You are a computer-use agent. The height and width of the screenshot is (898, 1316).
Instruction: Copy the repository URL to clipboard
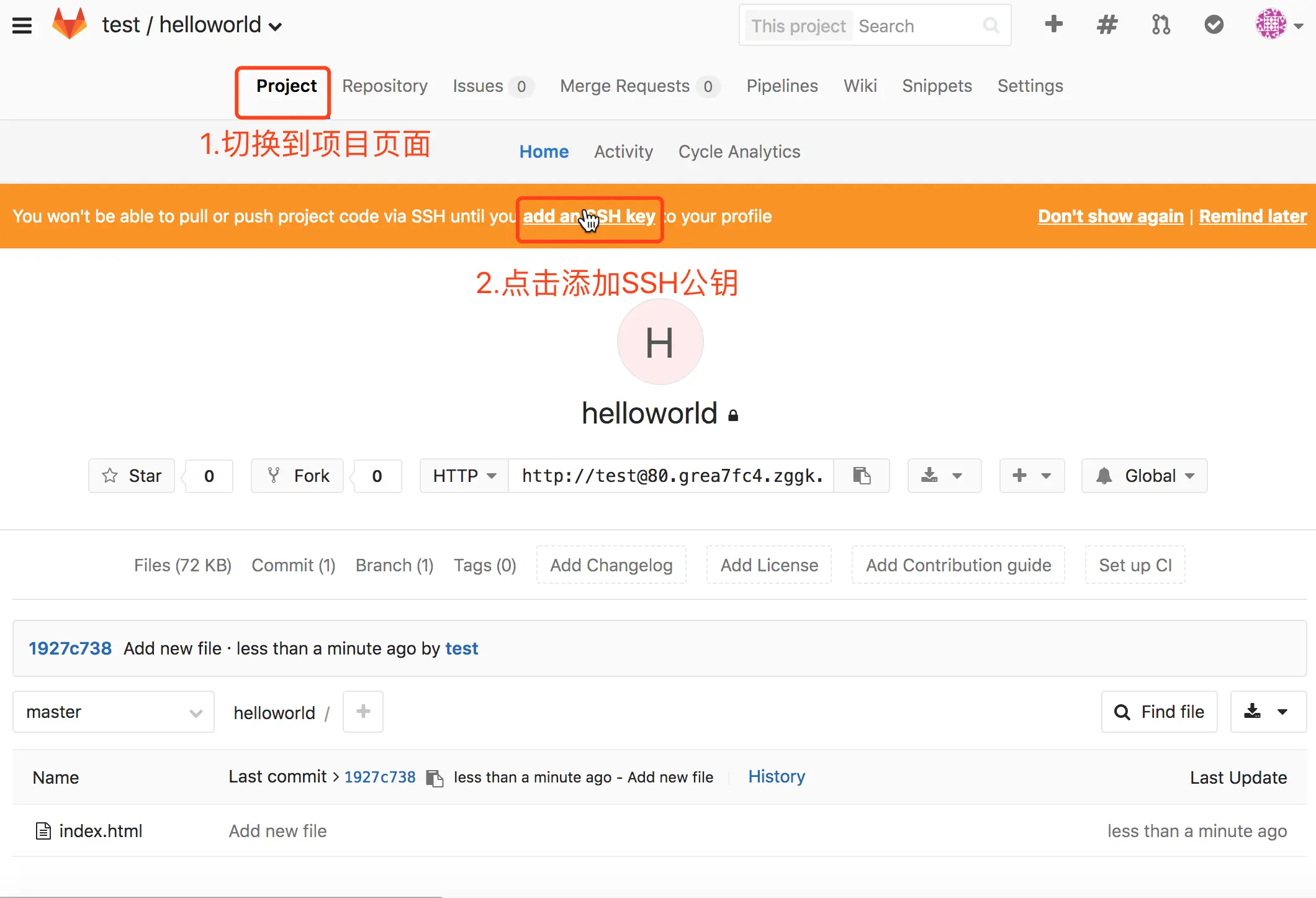(862, 476)
